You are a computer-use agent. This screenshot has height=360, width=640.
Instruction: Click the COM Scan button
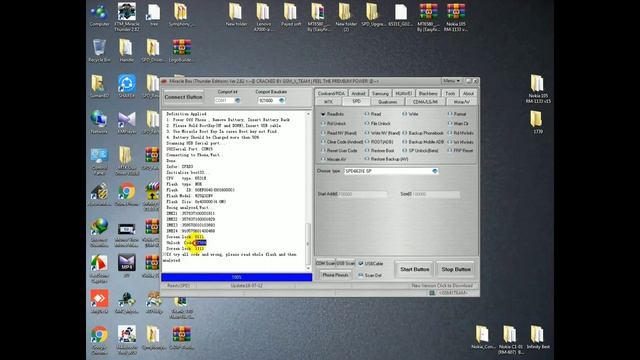tap(325, 263)
